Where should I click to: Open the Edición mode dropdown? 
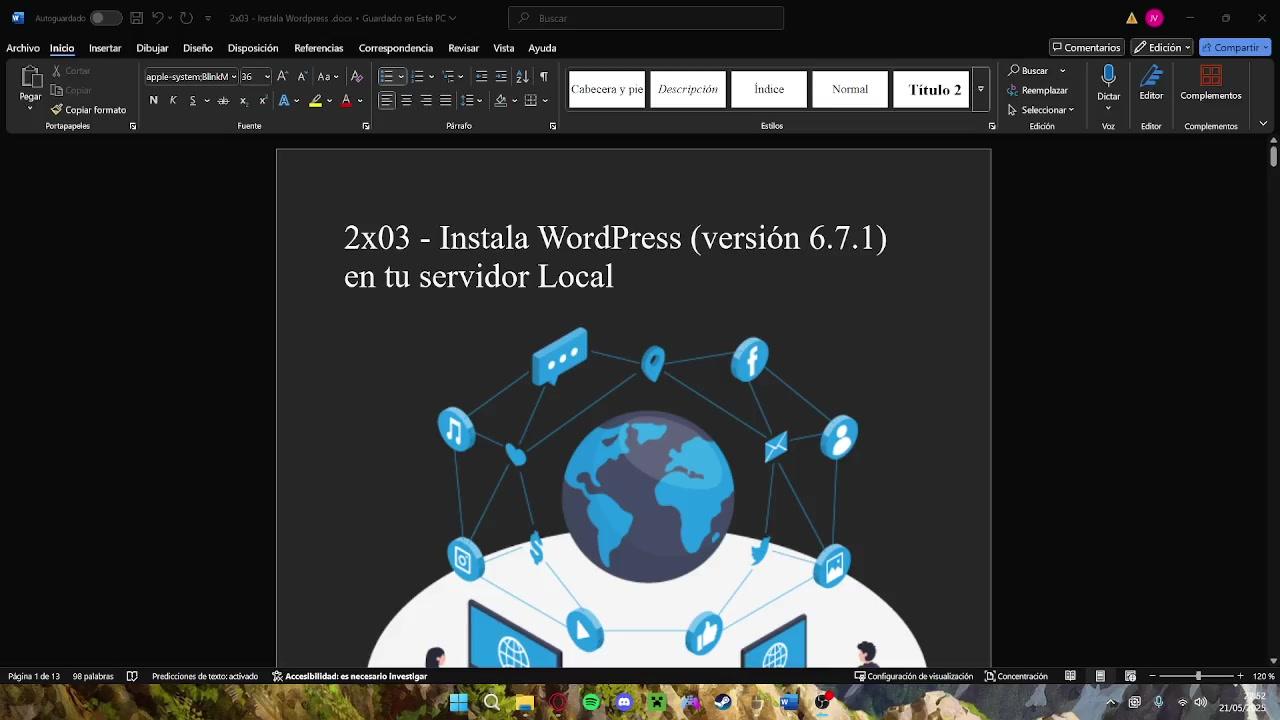click(1162, 47)
